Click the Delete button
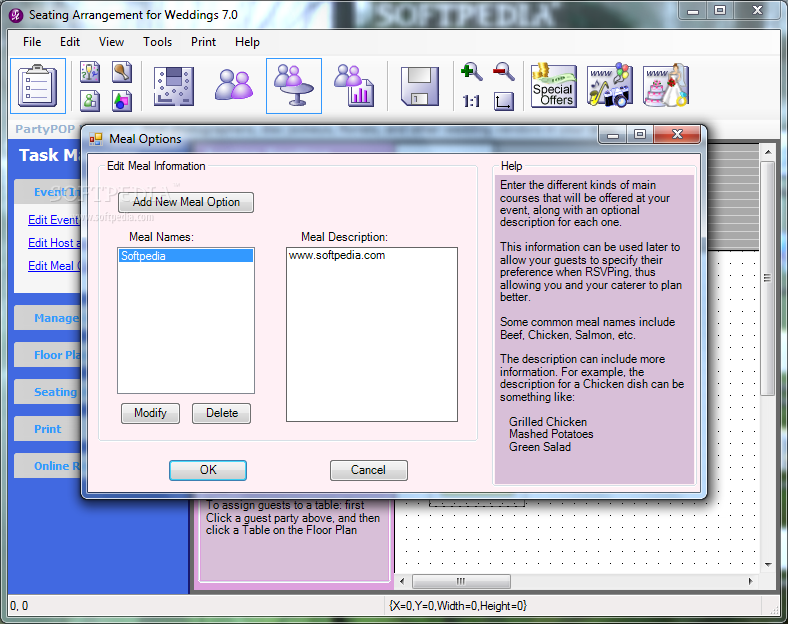This screenshot has width=788, height=624. click(222, 413)
